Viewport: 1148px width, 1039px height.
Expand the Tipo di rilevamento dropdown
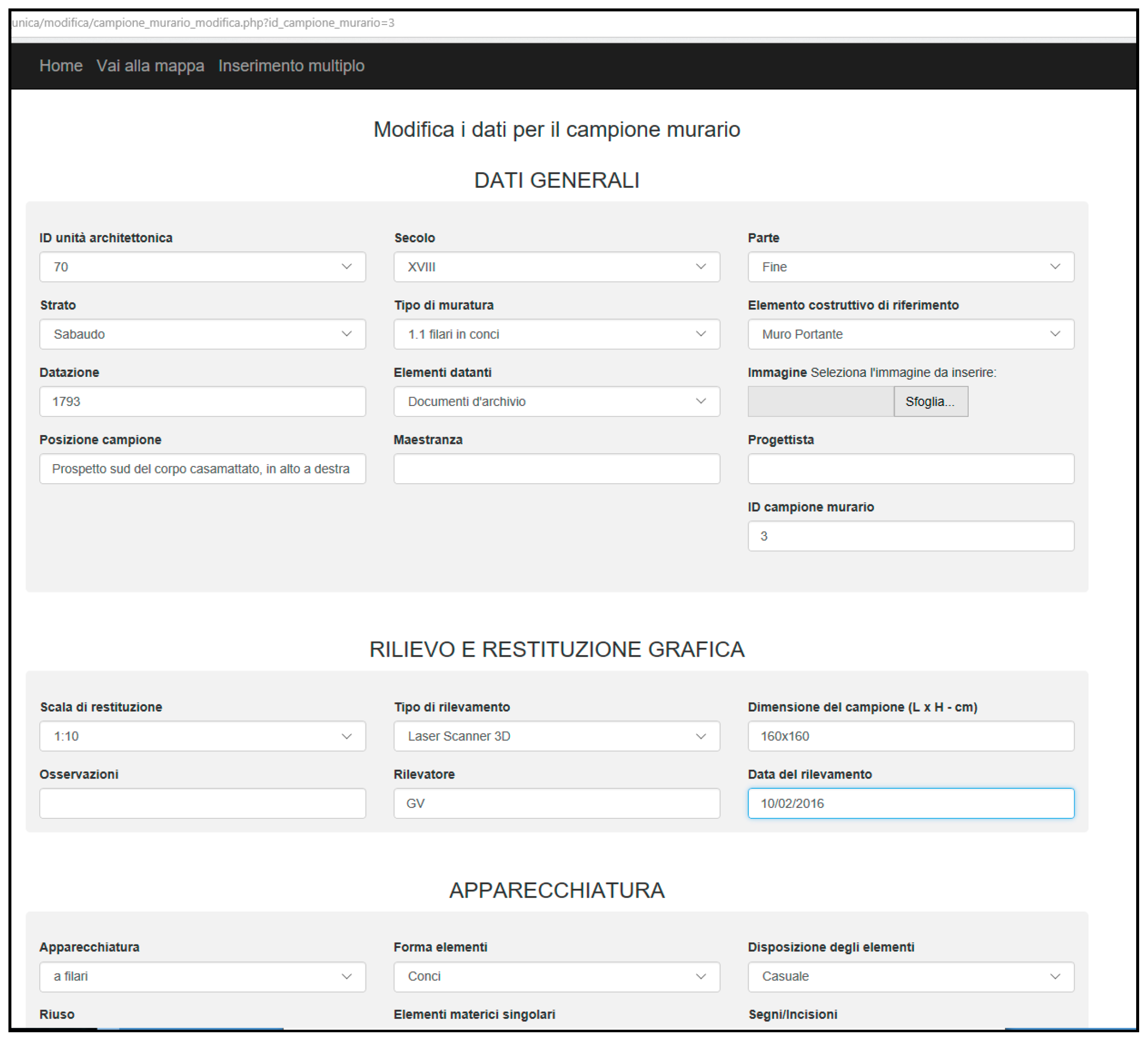(556, 736)
